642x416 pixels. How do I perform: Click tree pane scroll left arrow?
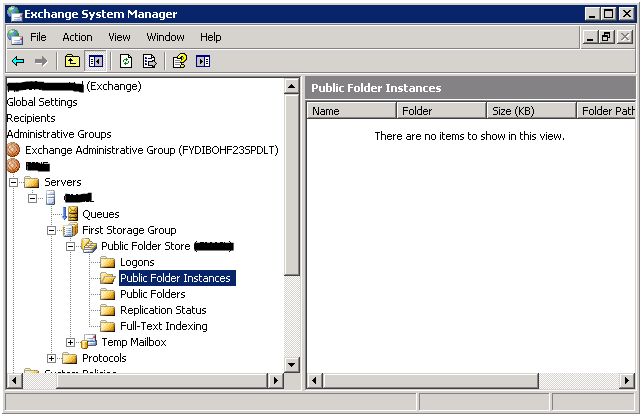[14, 381]
